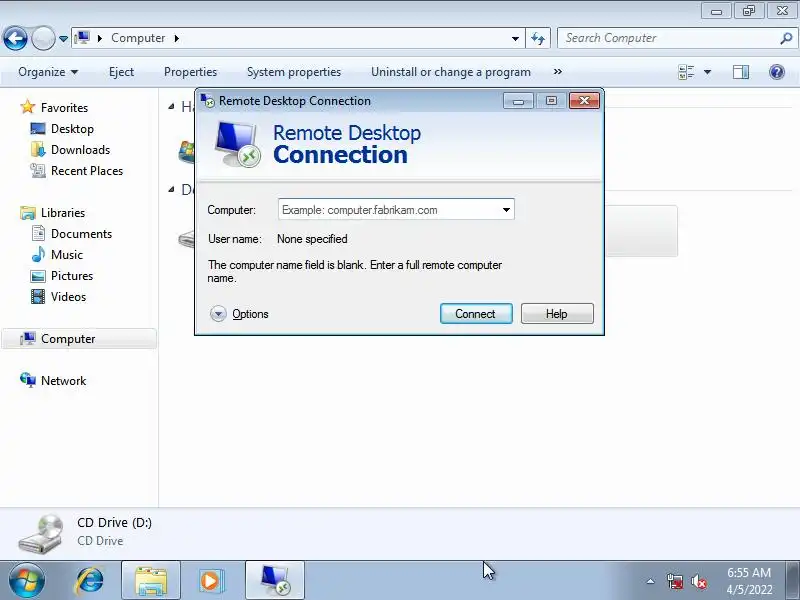Open Downloads under Favorites
Viewport: 800px width, 600px height.
(x=81, y=149)
